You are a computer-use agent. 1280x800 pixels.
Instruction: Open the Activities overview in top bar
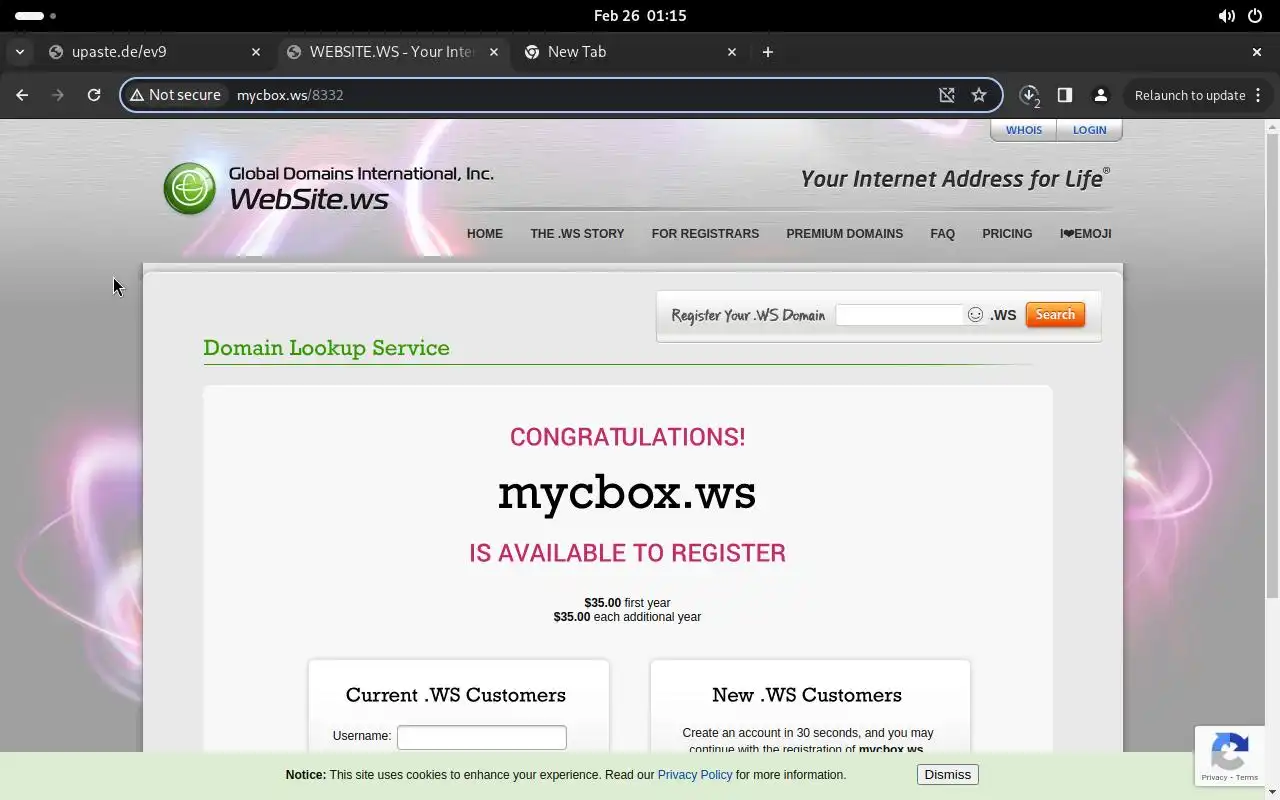(x=36, y=16)
